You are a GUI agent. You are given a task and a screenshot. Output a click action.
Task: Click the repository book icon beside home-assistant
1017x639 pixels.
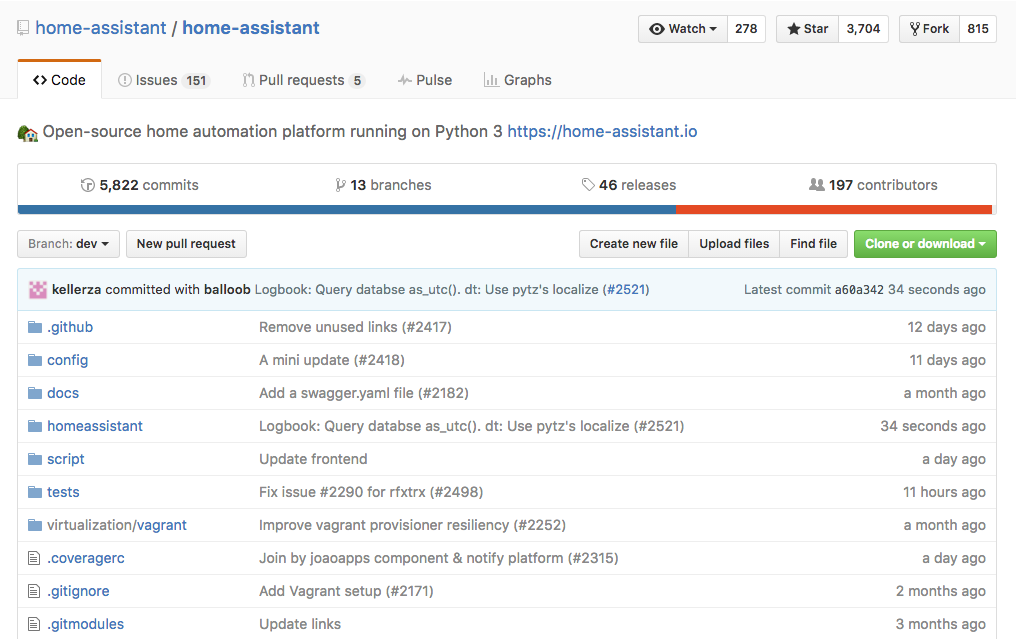23,28
